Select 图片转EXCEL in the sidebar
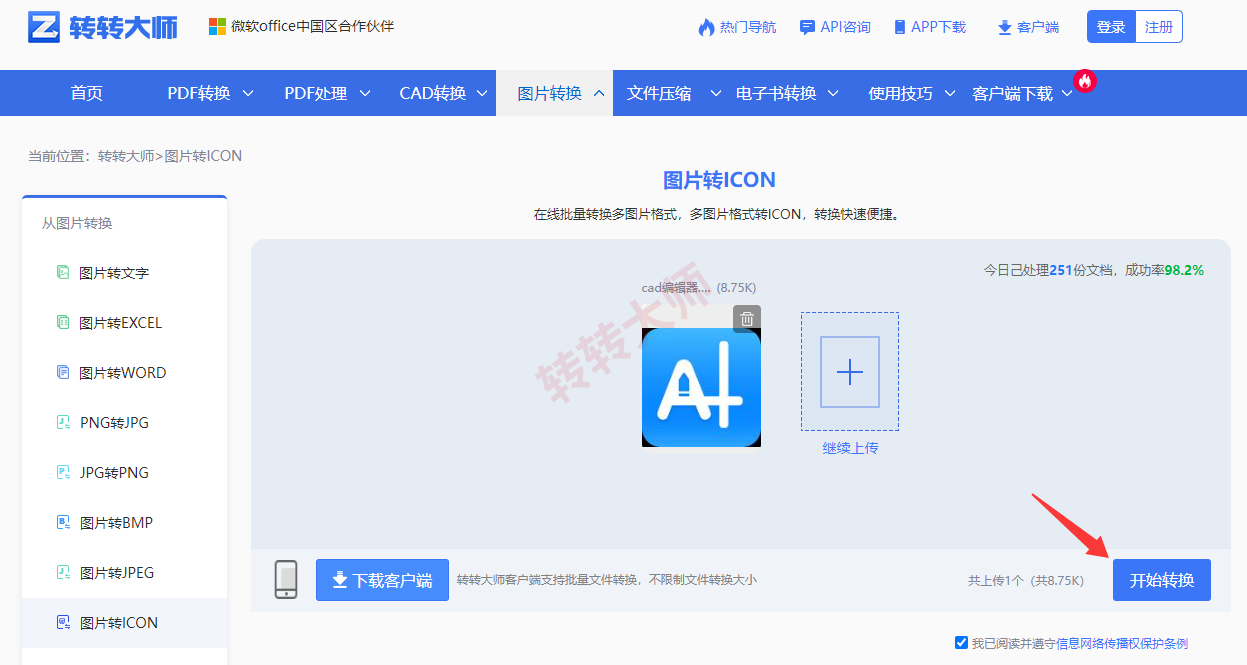 tap(121, 323)
